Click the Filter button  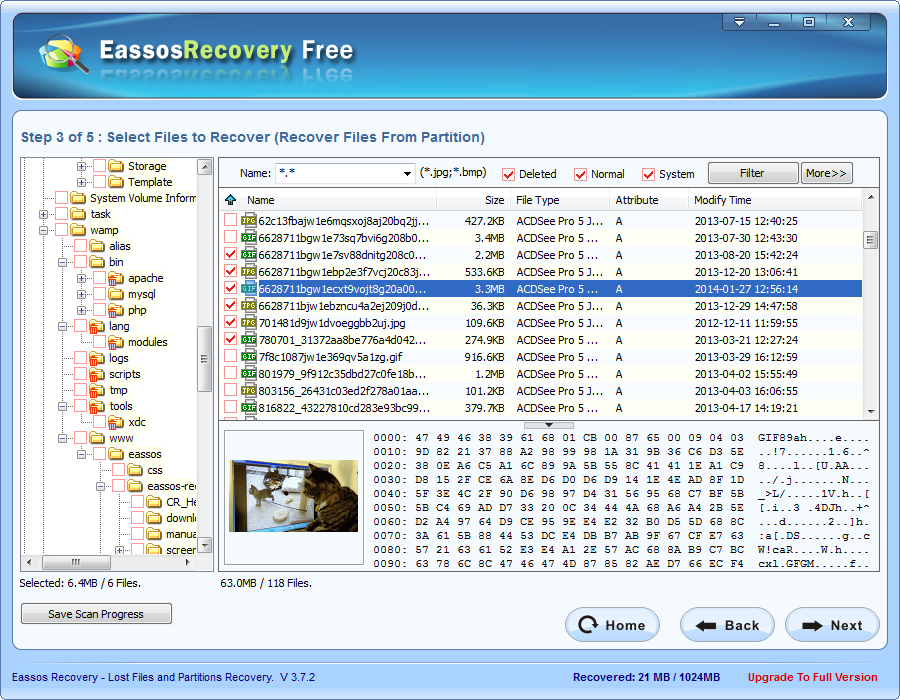click(752, 173)
